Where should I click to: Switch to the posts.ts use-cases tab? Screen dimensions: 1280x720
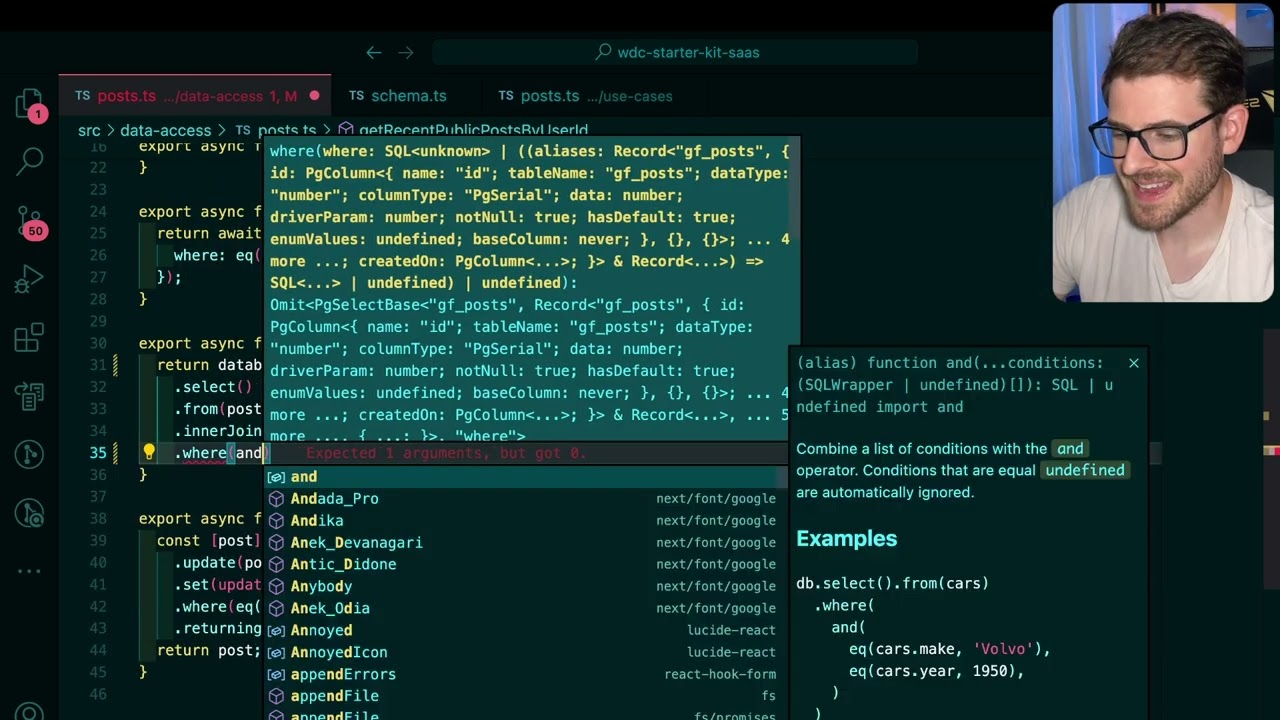[x=585, y=96]
